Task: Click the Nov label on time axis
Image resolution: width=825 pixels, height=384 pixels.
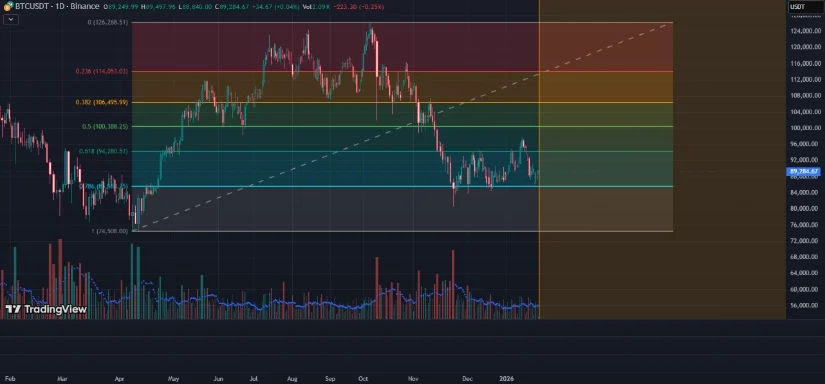Action: click(413, 378)
